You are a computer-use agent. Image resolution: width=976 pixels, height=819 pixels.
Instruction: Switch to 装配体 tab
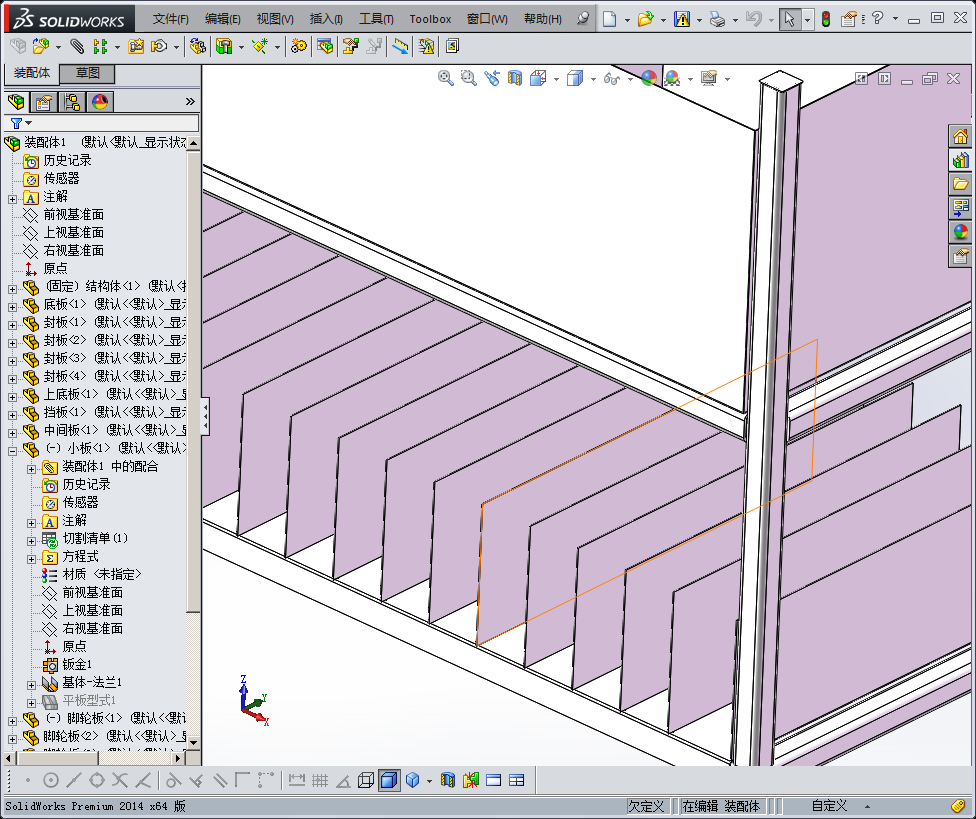pyautogui.click(x=32, y=73)
